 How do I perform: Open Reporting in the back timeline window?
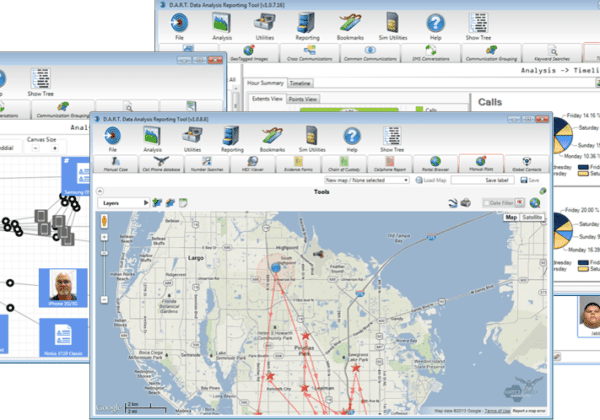click(307, 26)
